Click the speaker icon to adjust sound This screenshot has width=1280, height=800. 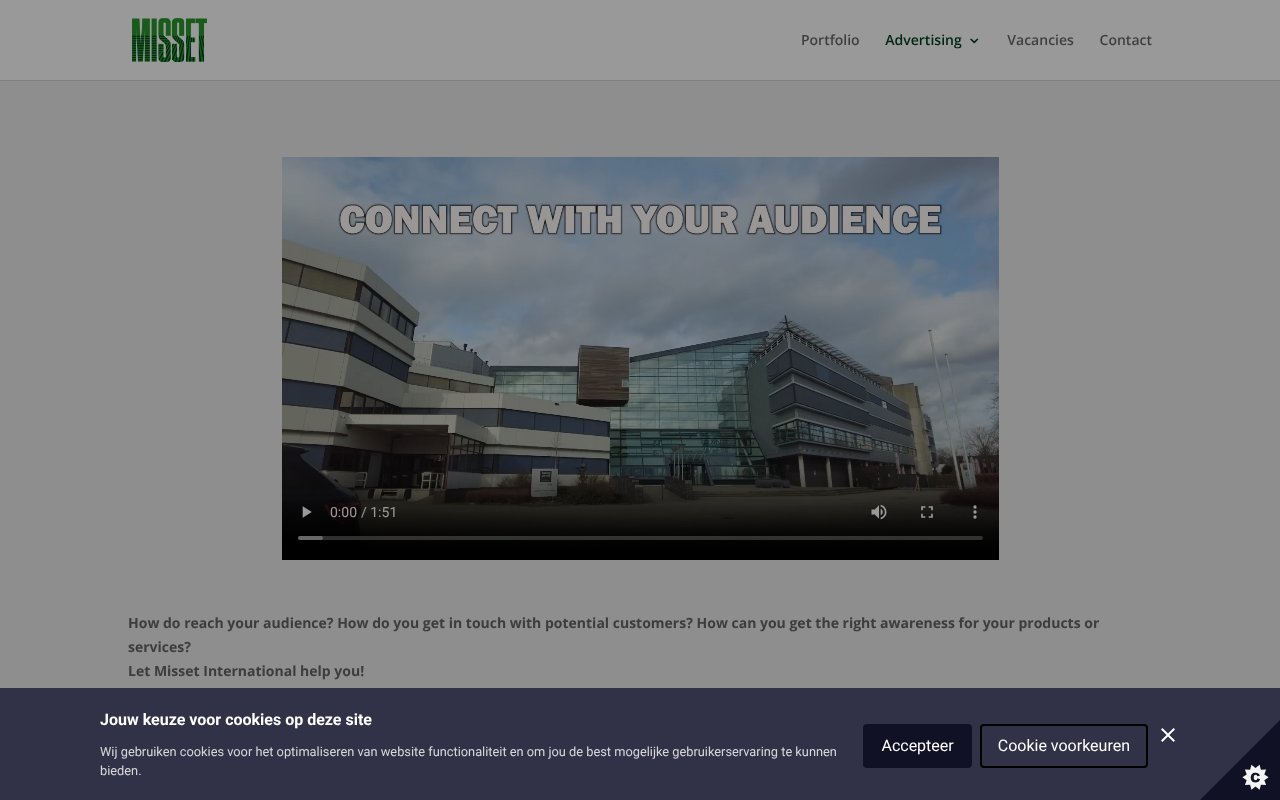point(878,511)
